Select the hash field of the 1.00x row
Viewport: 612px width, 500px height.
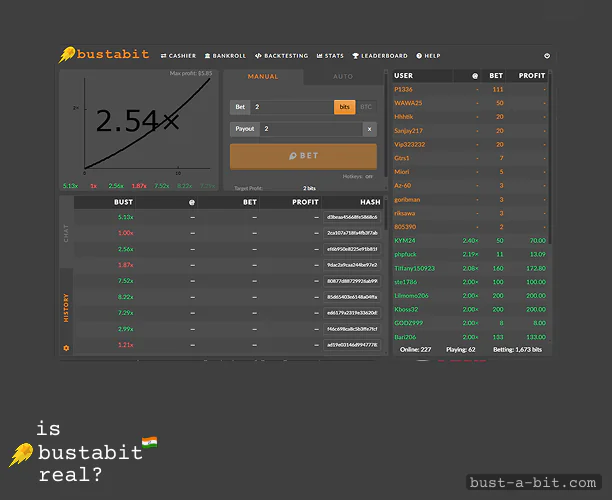coord(352,233)
